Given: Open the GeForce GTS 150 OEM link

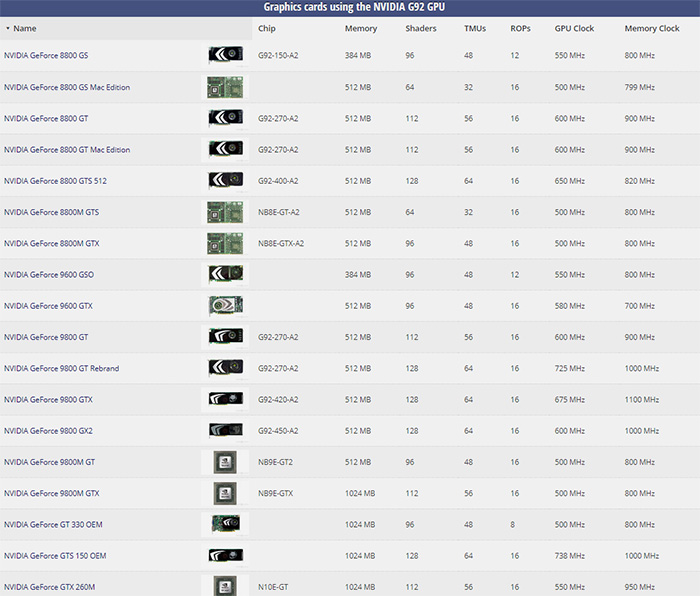Looking at the screenshot, I should (55, 556).
